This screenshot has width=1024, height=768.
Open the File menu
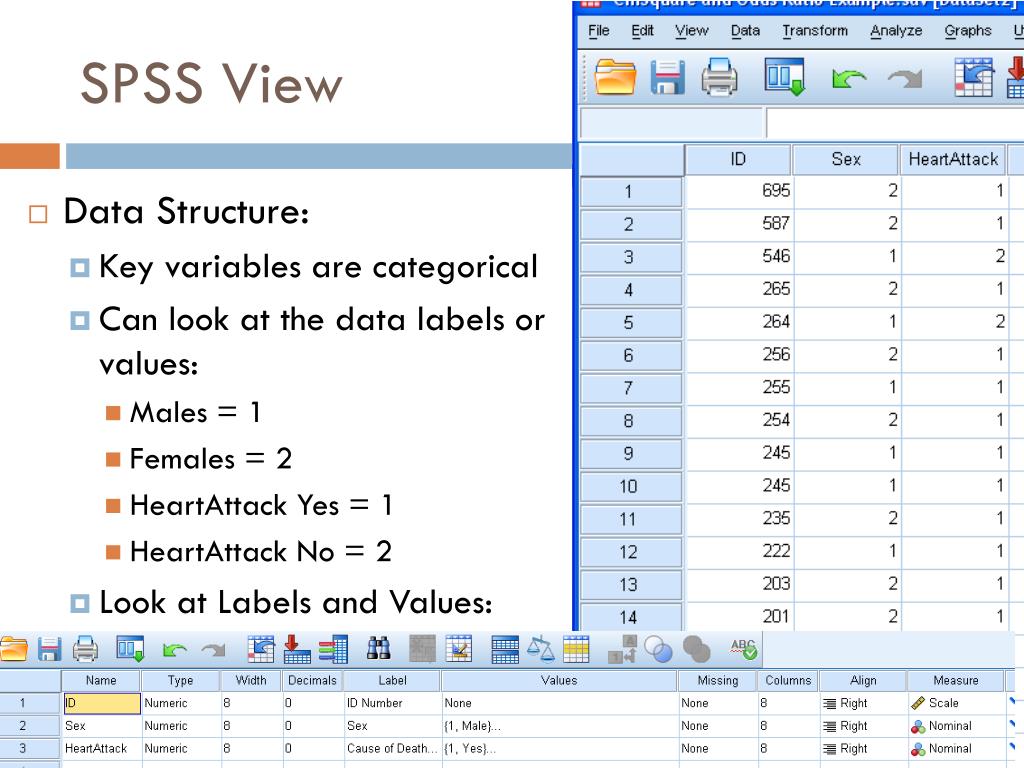coord(599,30)
